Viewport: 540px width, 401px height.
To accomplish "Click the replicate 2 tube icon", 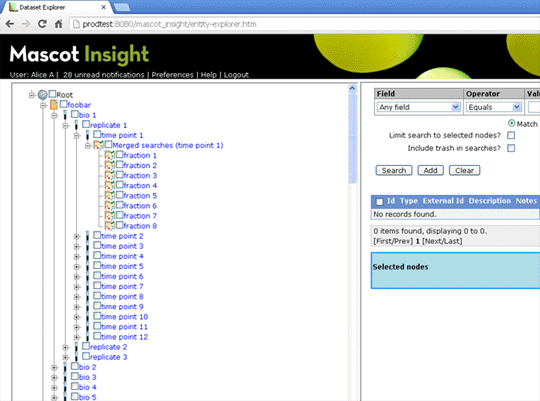I will 76,347.
